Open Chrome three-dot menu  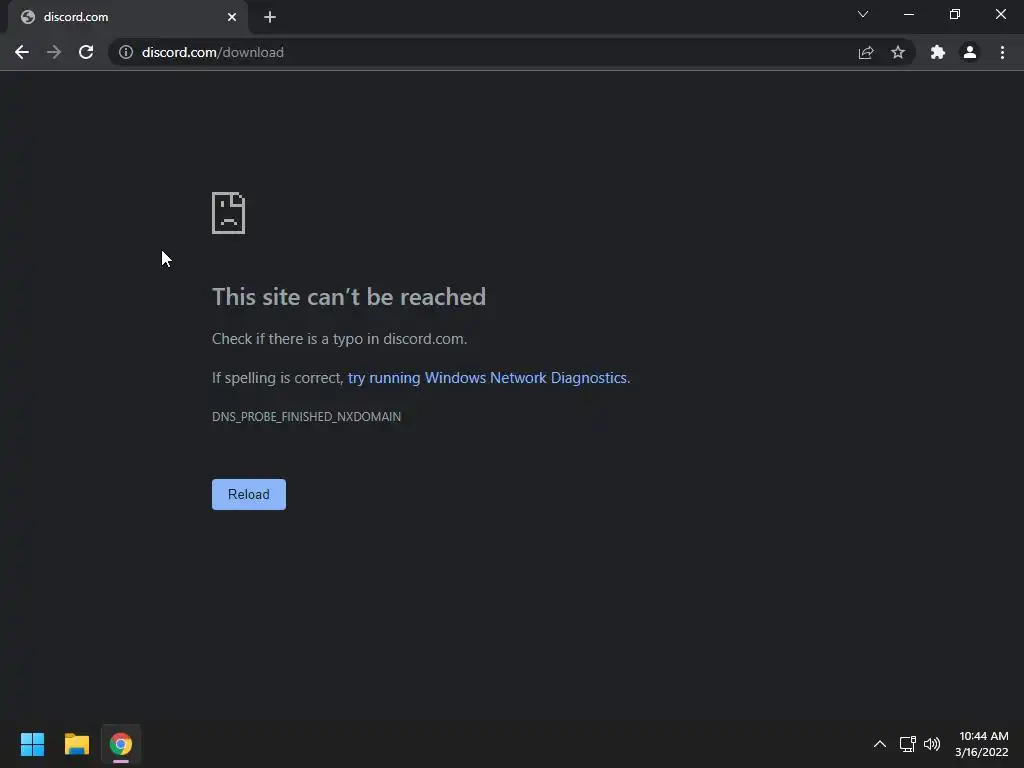pyautogui.click(x=1002, y=52)
